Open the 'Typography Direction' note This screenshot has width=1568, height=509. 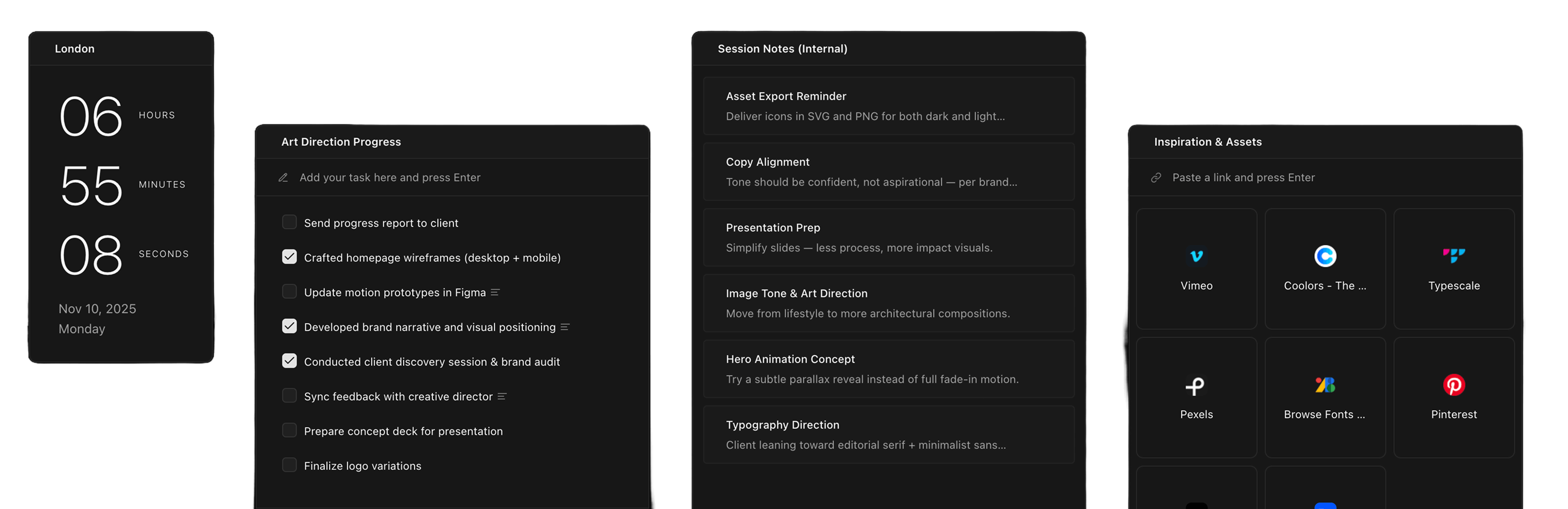coord(888,435)
